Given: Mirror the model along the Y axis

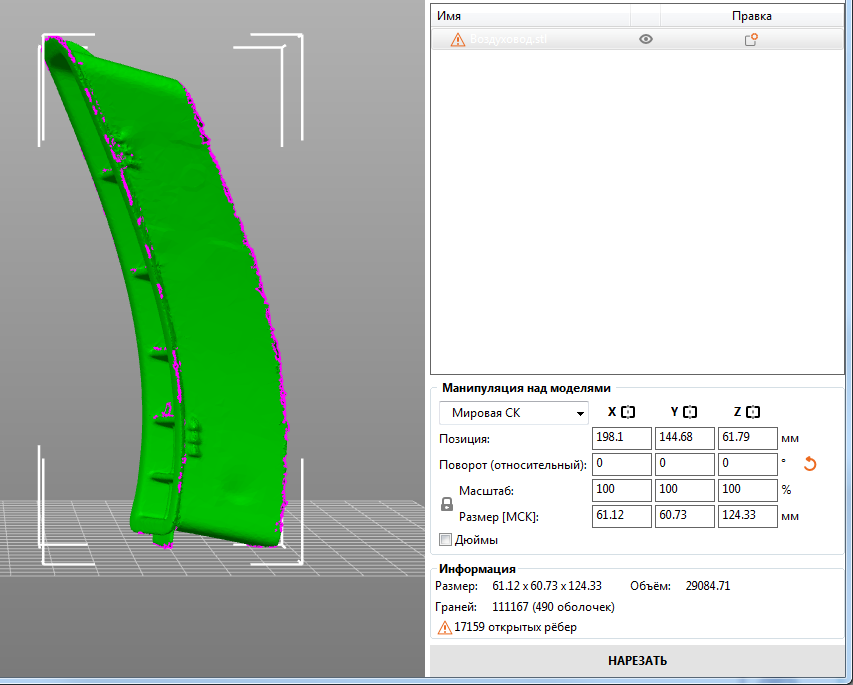Looking at the screenshot, I should [690, 412].
